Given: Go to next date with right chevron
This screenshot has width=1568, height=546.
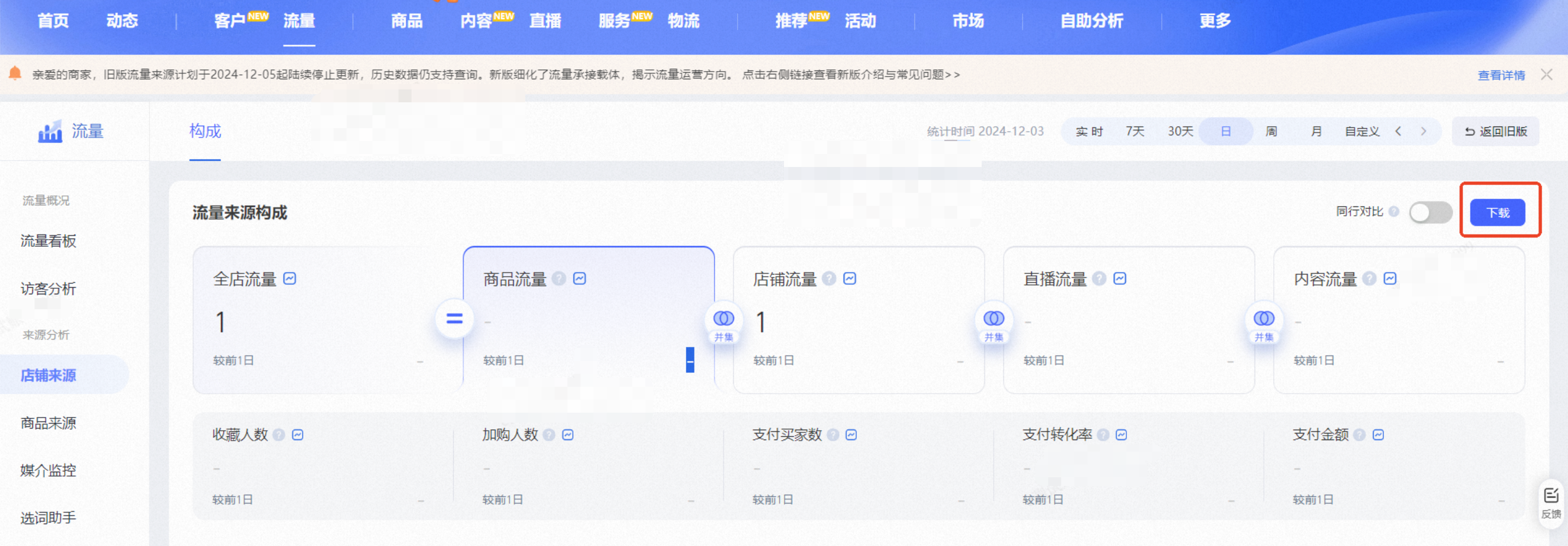Looking at the screenshot, I should coord(1423,131).
